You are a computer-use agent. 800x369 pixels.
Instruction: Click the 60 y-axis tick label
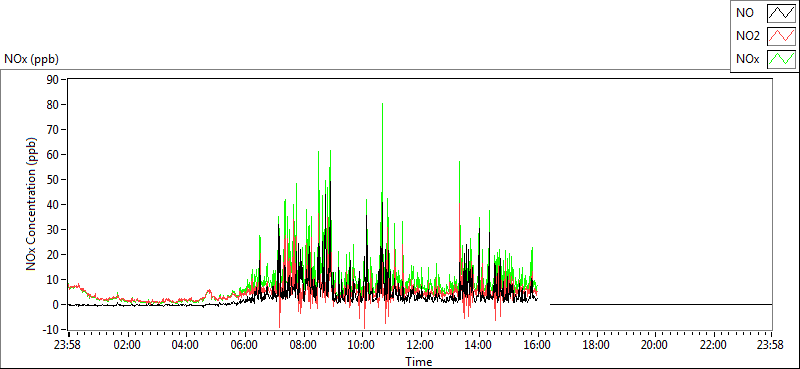point(53,155)
